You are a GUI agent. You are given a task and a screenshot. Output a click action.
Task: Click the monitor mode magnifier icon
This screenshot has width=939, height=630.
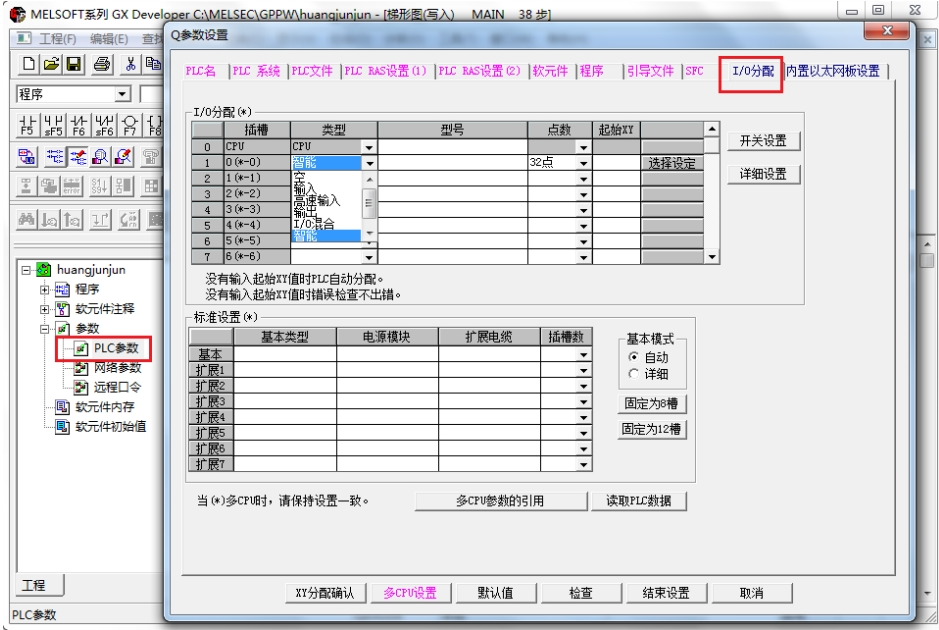pyautogui.click(x=100, y=157)
